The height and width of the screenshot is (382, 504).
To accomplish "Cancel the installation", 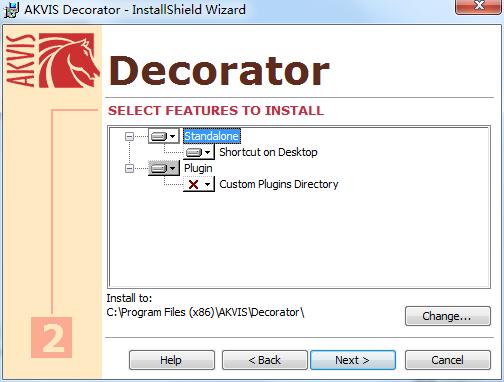I will coord(448,360).
